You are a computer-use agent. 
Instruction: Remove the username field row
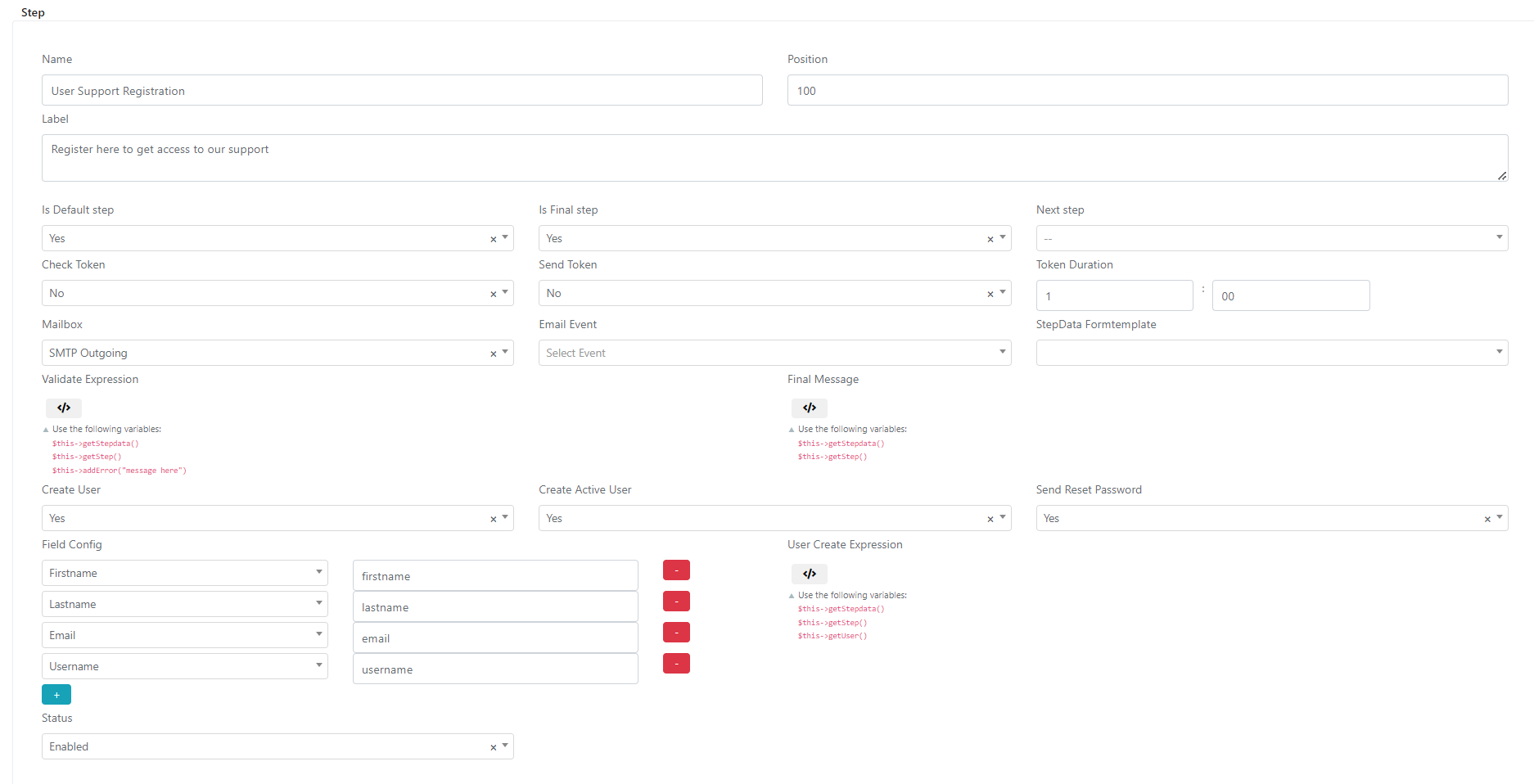[676, 664]
